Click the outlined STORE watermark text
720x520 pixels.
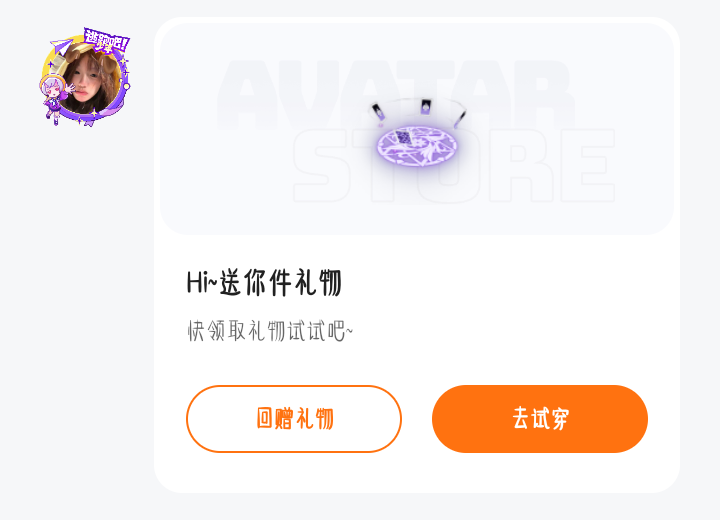coord(454,165)
